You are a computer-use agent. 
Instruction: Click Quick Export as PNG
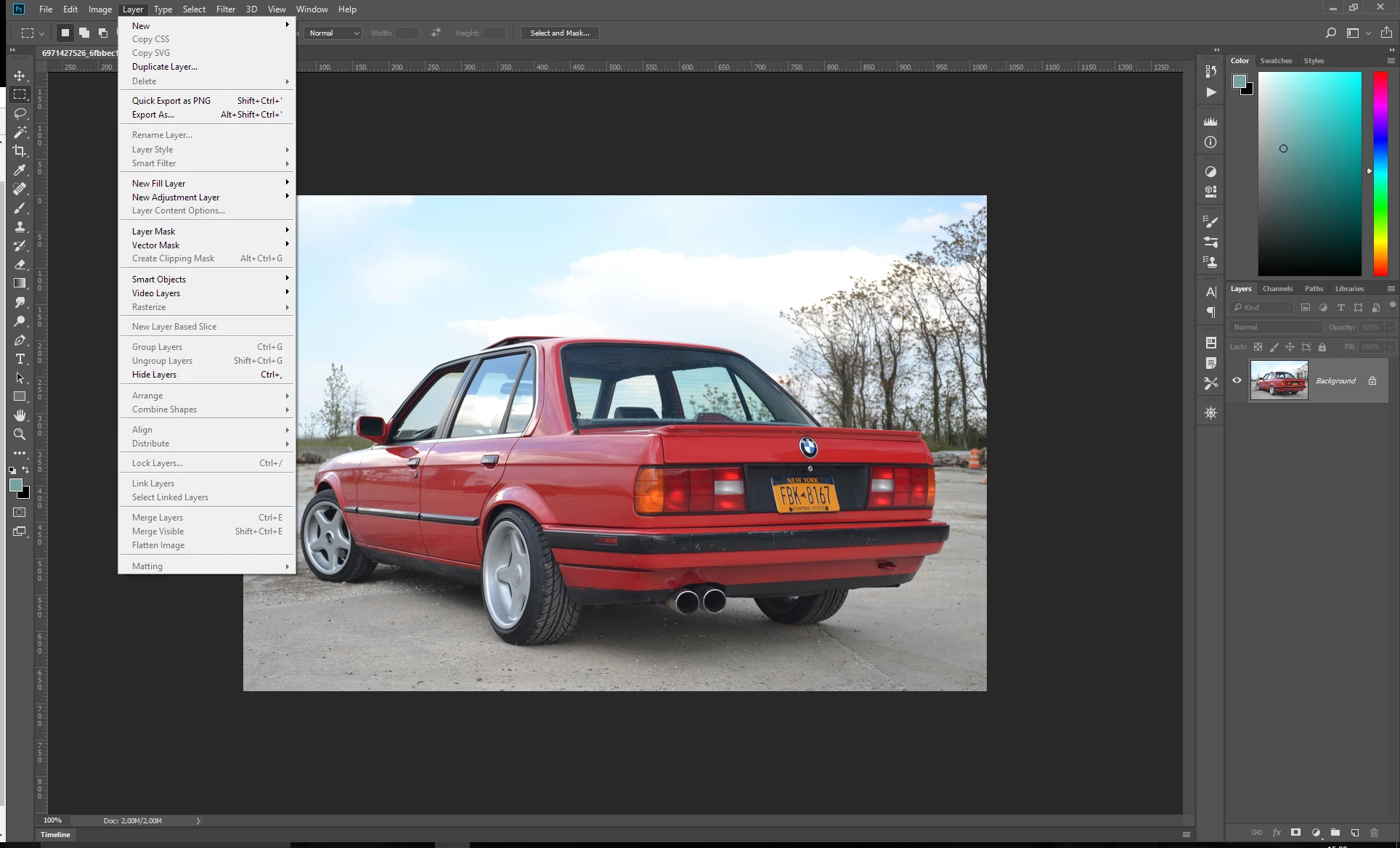tap(171, 101)
